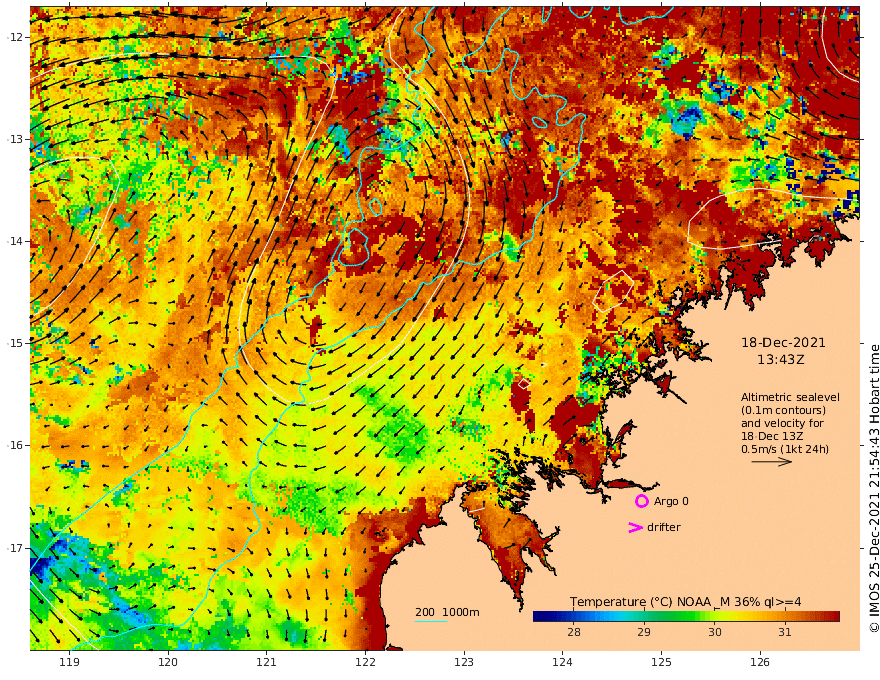Click the '18-Dec 13Z' text line

click(772, 436)
